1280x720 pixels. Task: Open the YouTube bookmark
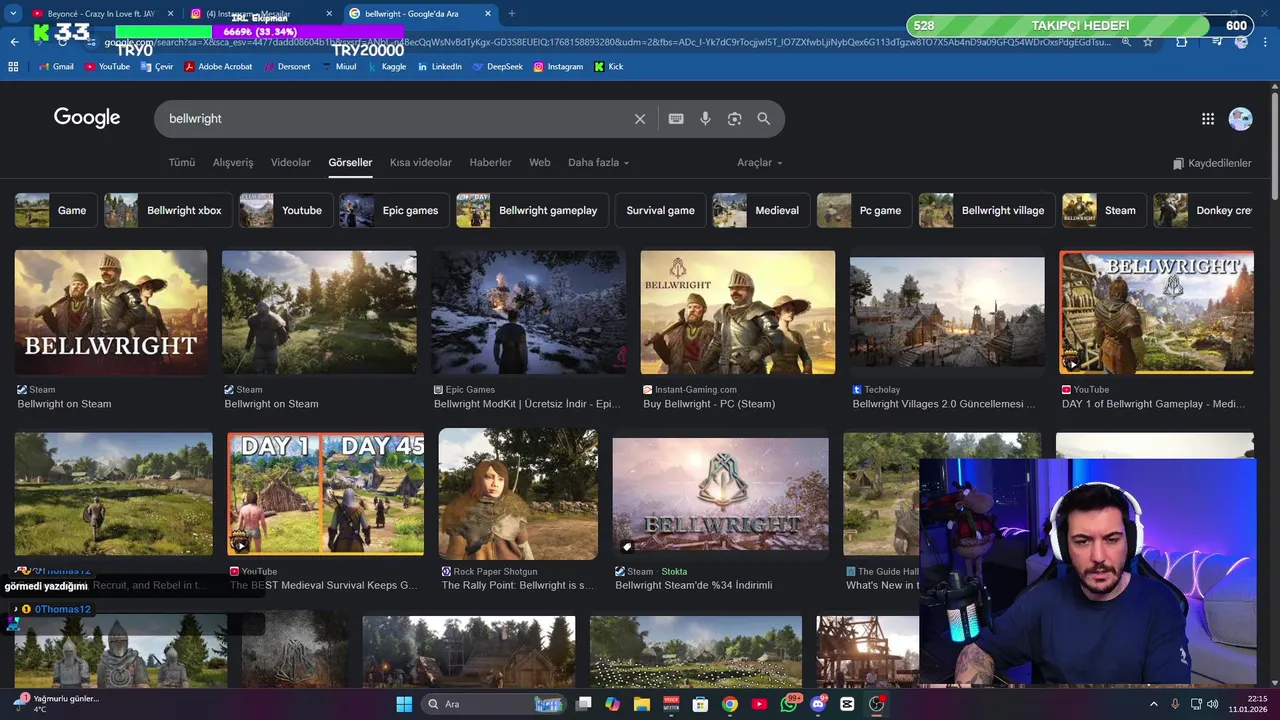107,67
